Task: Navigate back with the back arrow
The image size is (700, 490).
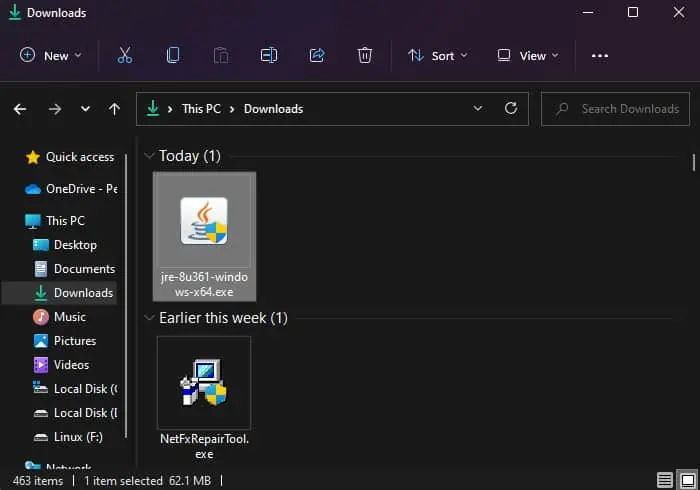Action: pyautogui.click(x=20, y=109)
